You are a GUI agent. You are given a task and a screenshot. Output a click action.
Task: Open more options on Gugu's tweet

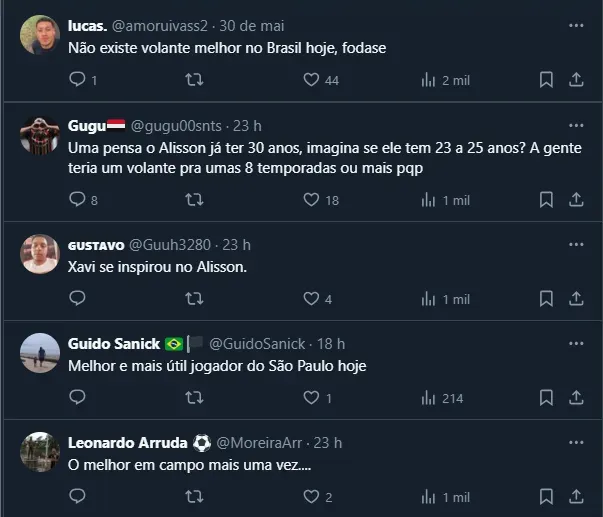point(576,125)
